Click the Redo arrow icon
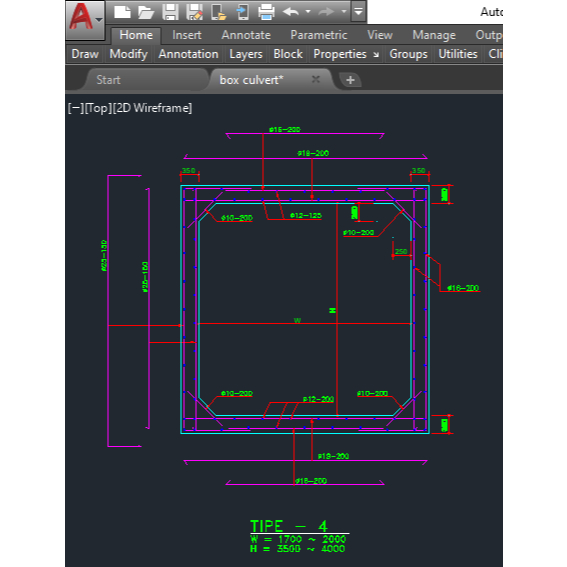567x567 pixels. [x=326, y=12]
